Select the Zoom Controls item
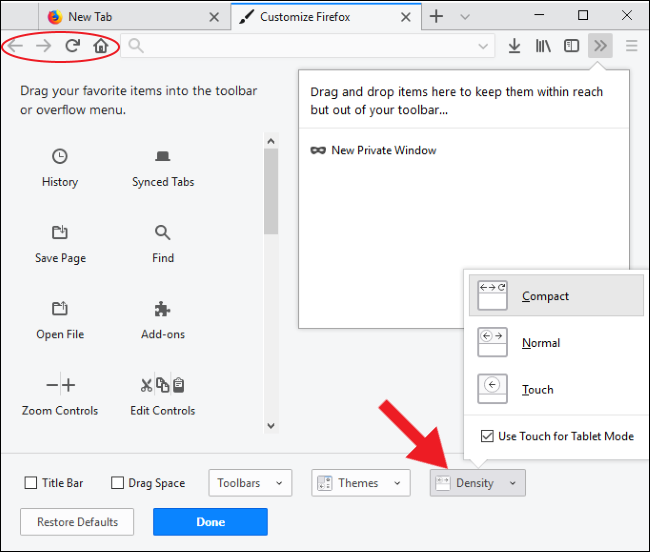This screenshot has height=552, width=650. pyautogui.click(x=60, y=394)
